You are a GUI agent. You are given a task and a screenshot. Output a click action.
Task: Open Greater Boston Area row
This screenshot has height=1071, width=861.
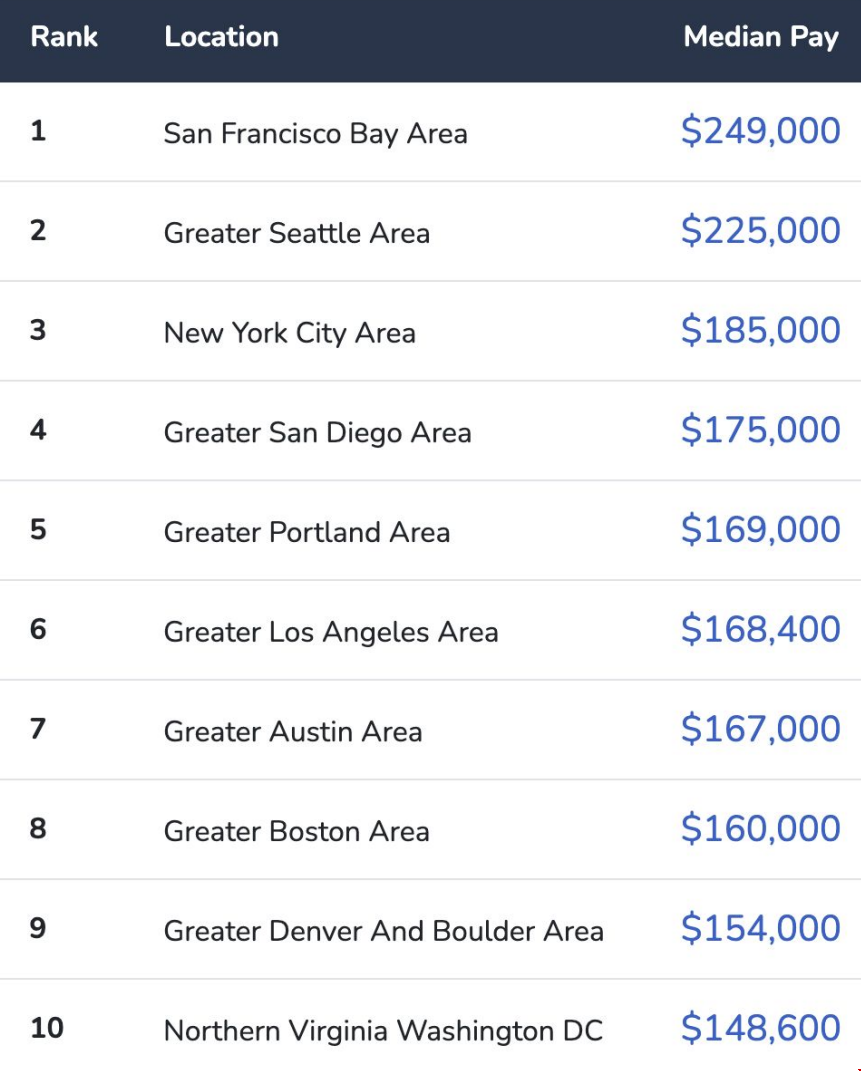pyautogui.click(x=296, y=831)
